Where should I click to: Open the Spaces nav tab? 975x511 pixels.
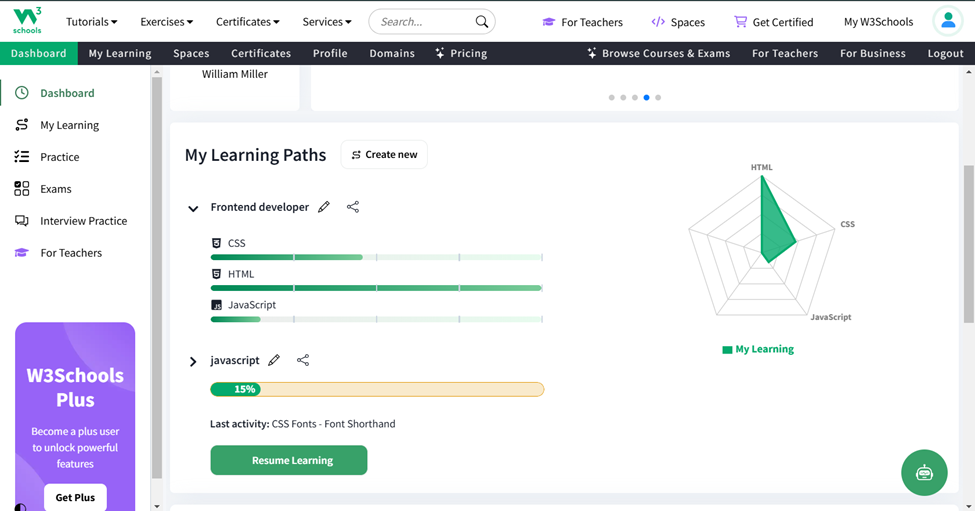[x=191, y=53]
